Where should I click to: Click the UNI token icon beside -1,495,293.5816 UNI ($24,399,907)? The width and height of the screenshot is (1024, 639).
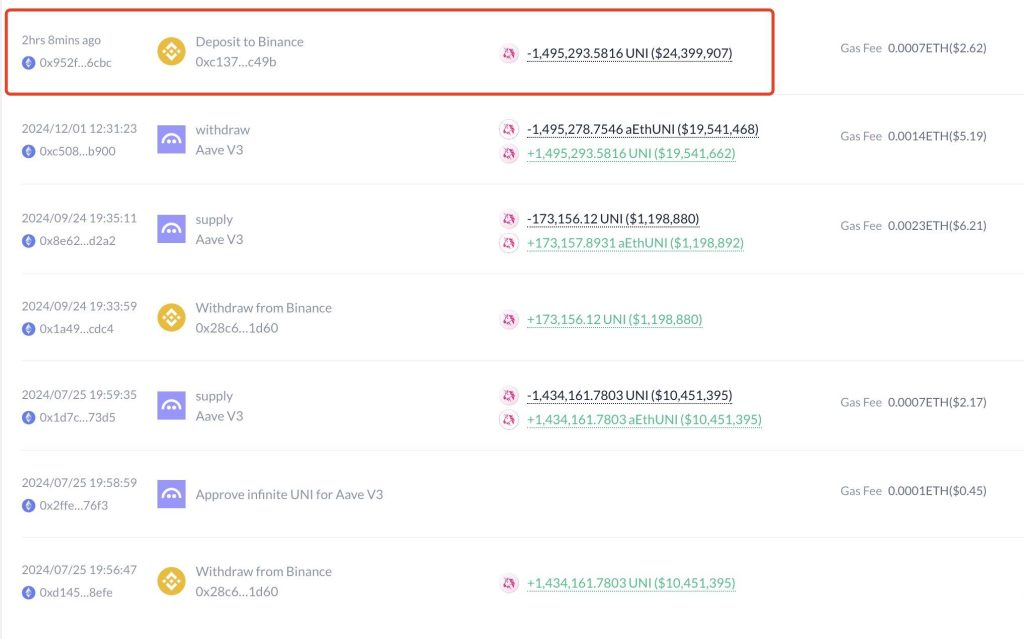point(509,53)
